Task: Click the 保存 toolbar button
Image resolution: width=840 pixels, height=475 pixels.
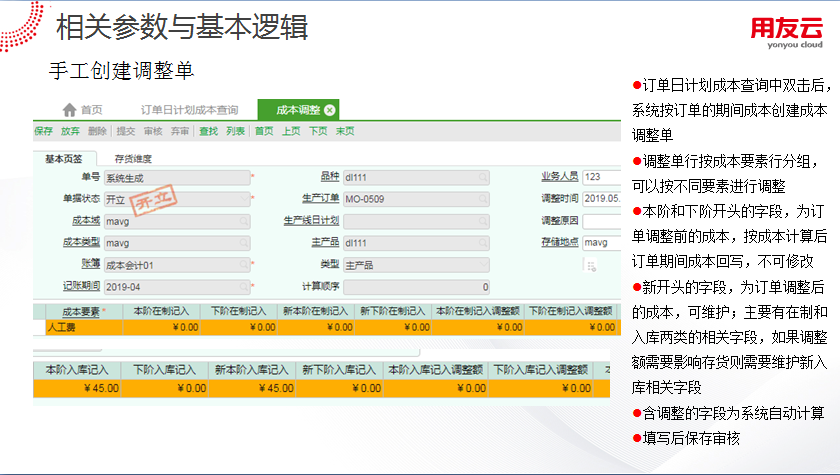Action: [43, 131]
